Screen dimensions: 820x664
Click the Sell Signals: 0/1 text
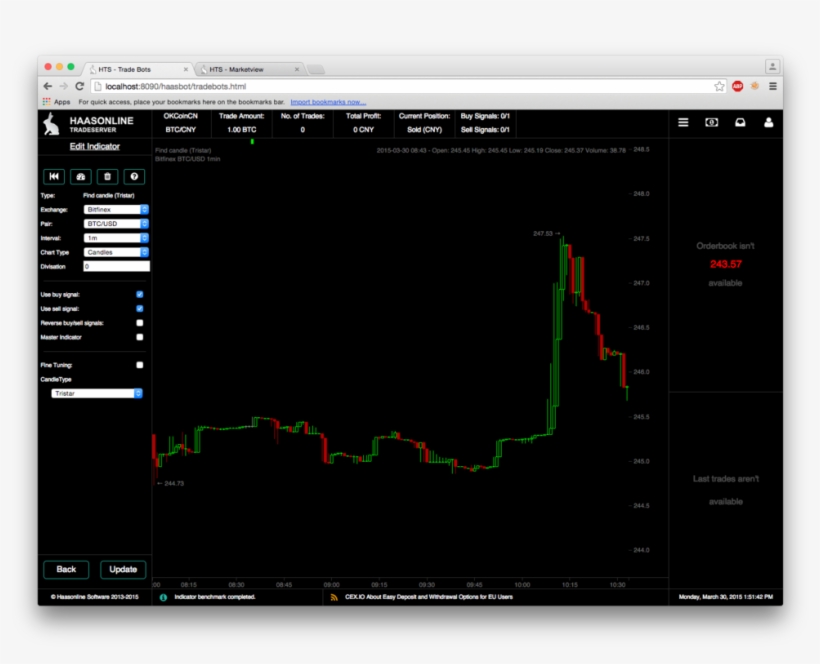(x=485, y=130)
